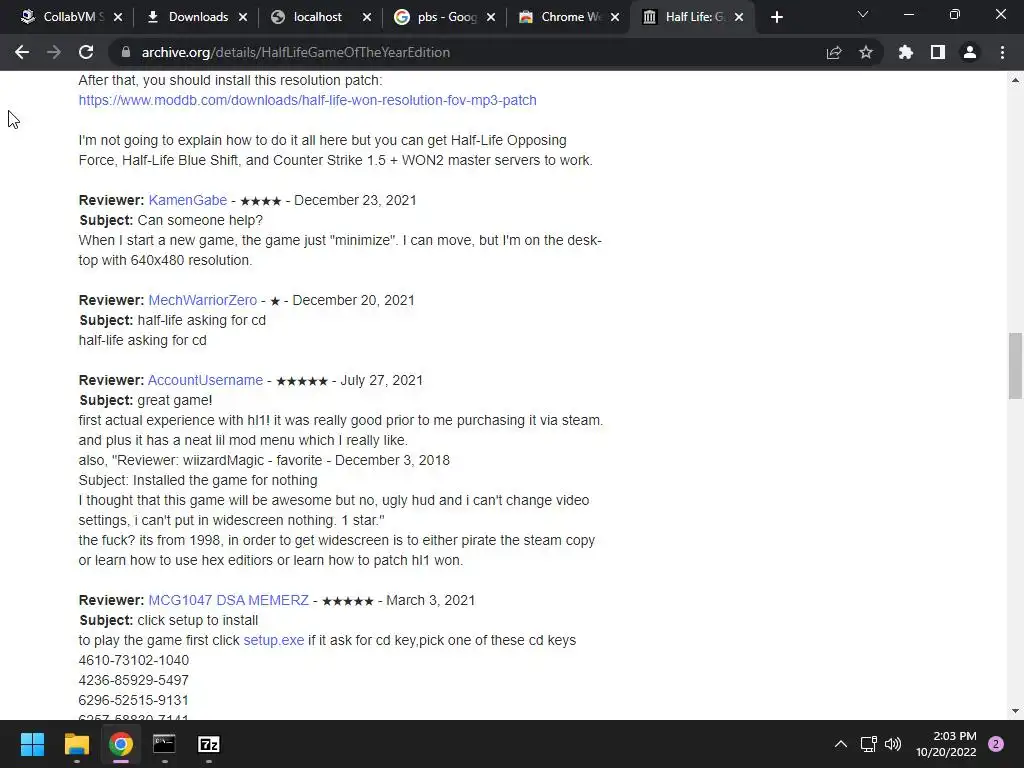Screen dimensions: 1024x768
Task: Close the localhost tab
Action: point(367,17)
